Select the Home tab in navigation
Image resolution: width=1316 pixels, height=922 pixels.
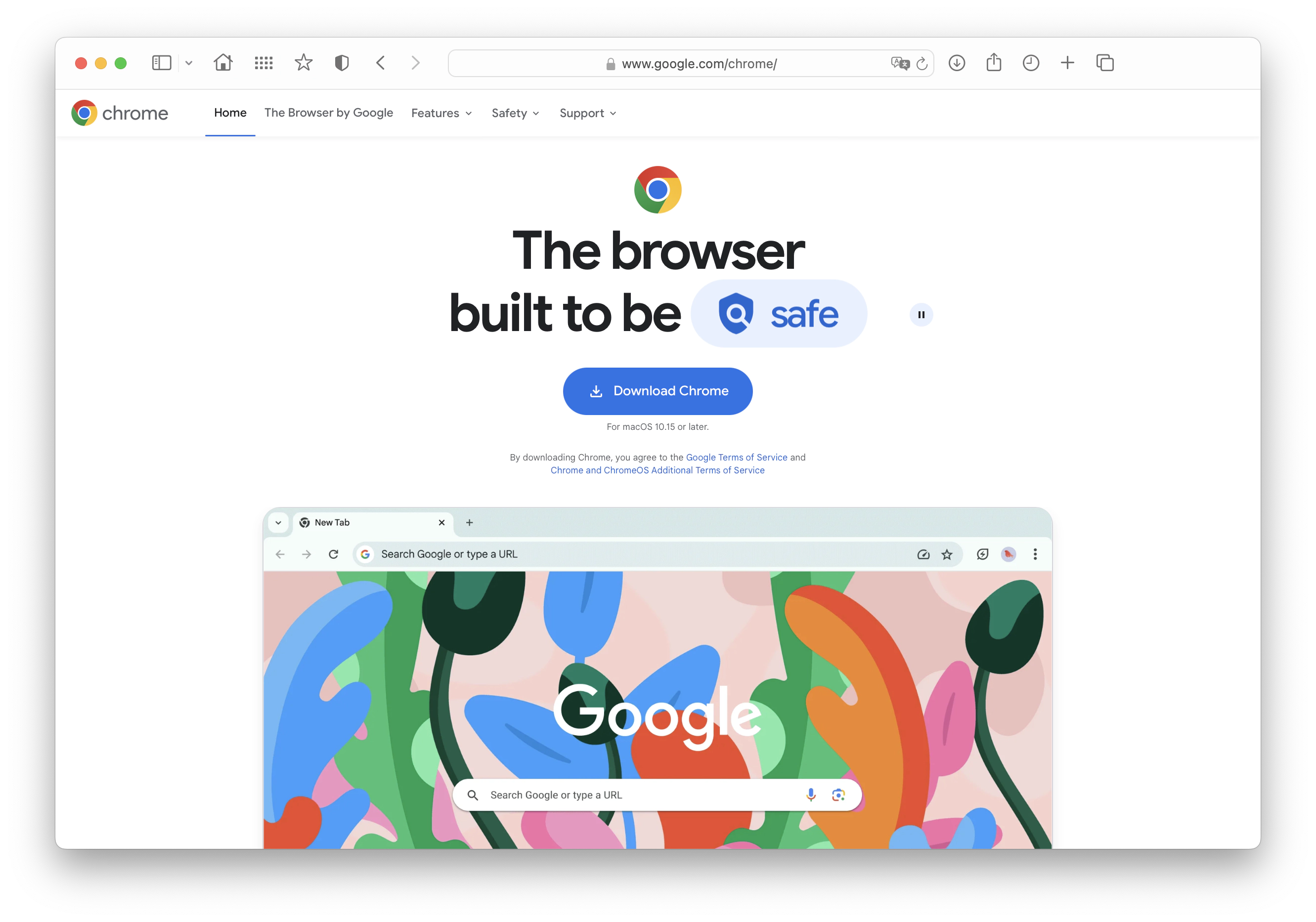point(230,113)
